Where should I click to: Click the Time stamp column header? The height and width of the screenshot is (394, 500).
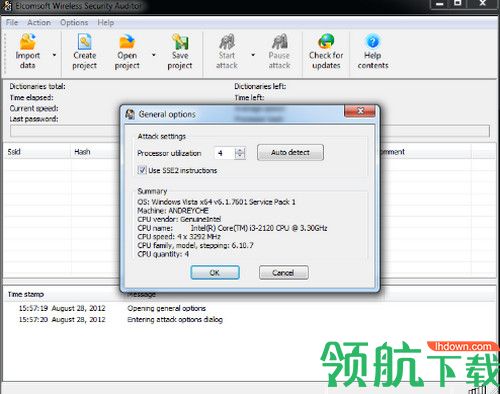coord(26,294)
